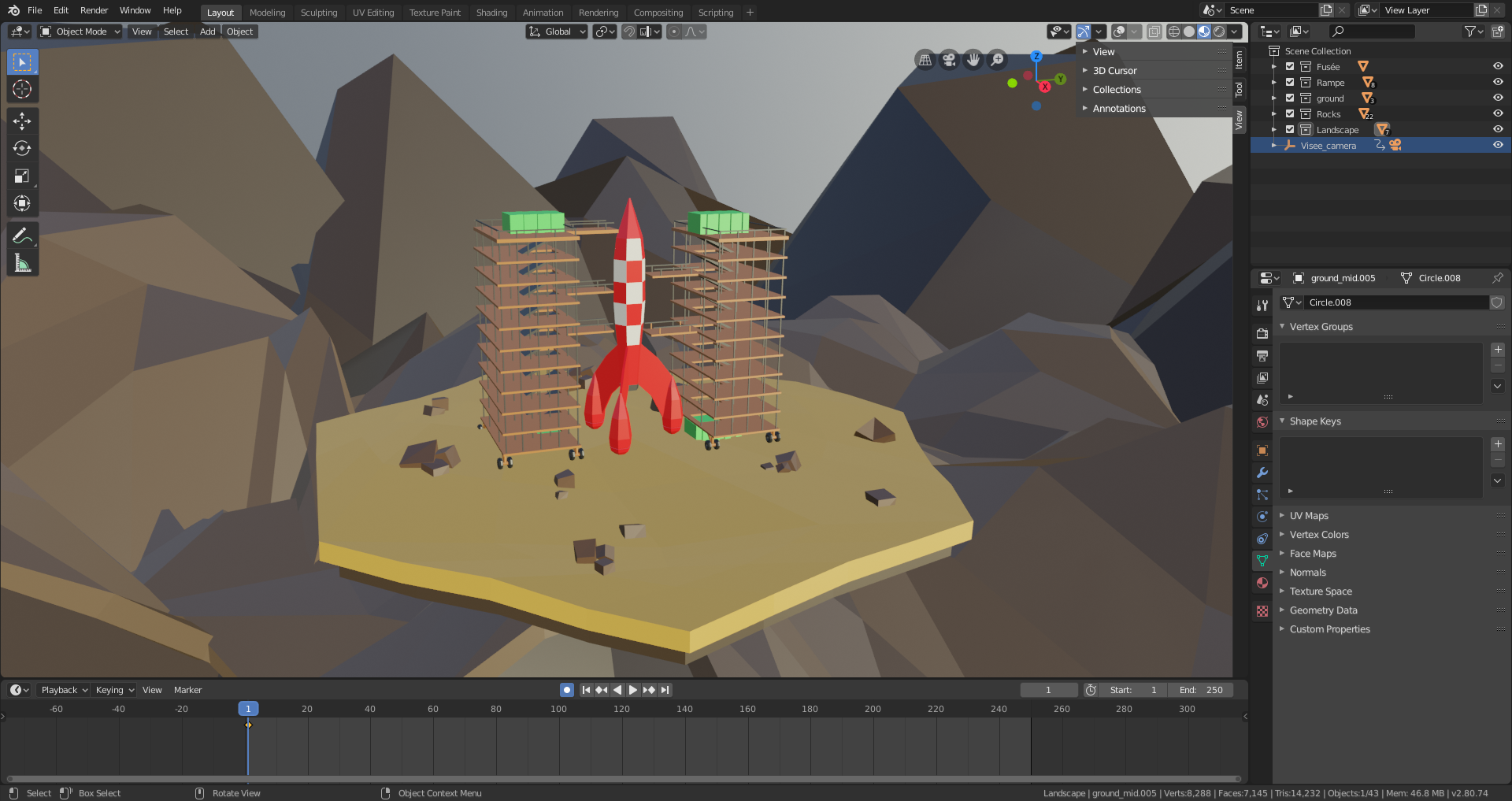The image size is (1512, 801).
Task: Click the timeline End frame field
Action: pos(1201,690)
